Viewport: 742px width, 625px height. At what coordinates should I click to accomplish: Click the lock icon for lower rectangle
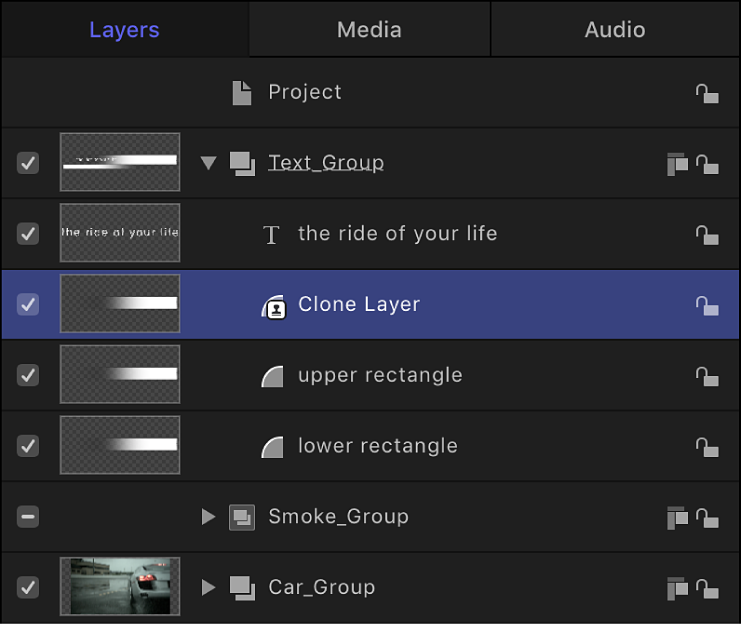coord(707,447)
